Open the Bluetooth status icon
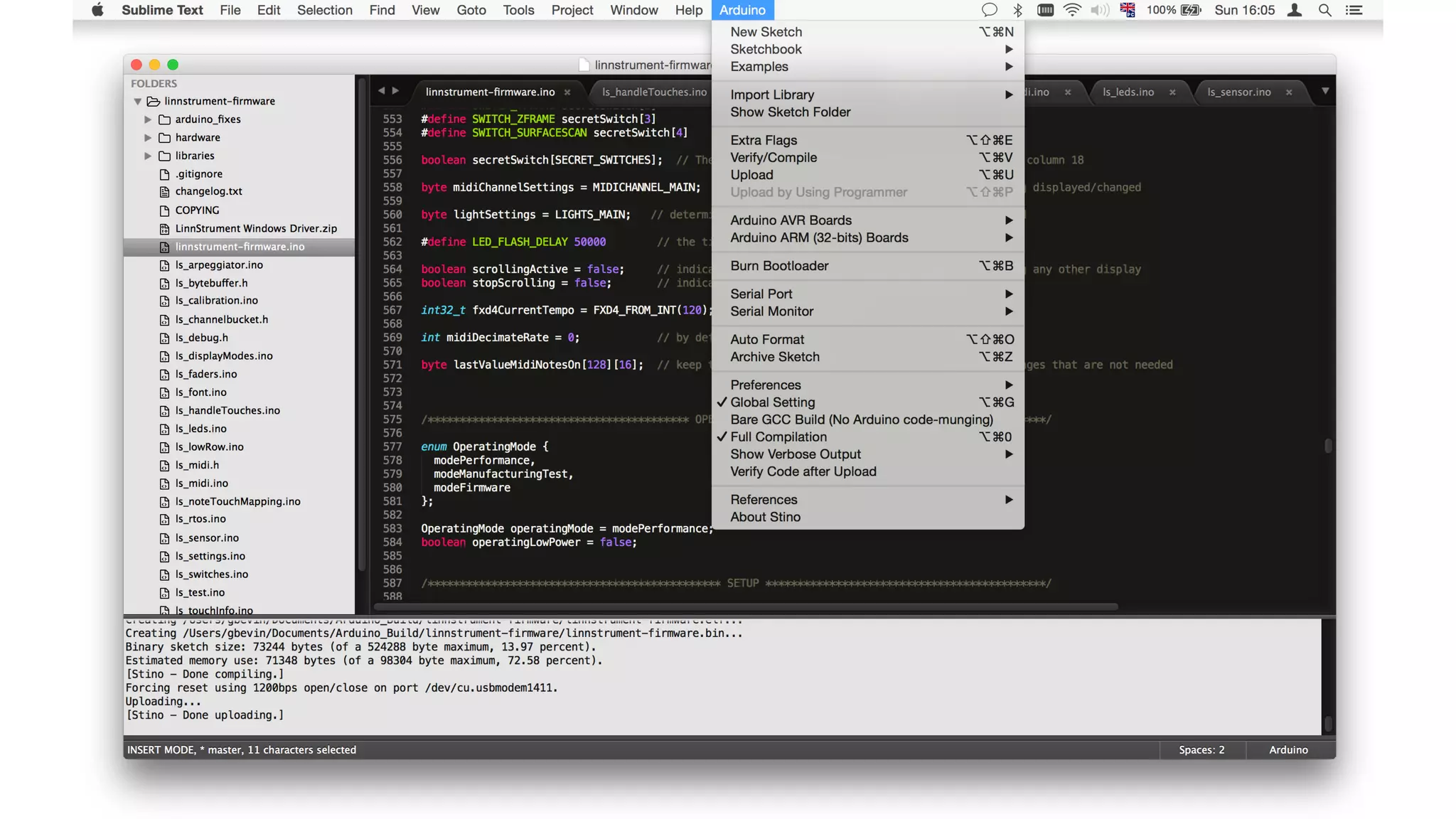 1017,10
